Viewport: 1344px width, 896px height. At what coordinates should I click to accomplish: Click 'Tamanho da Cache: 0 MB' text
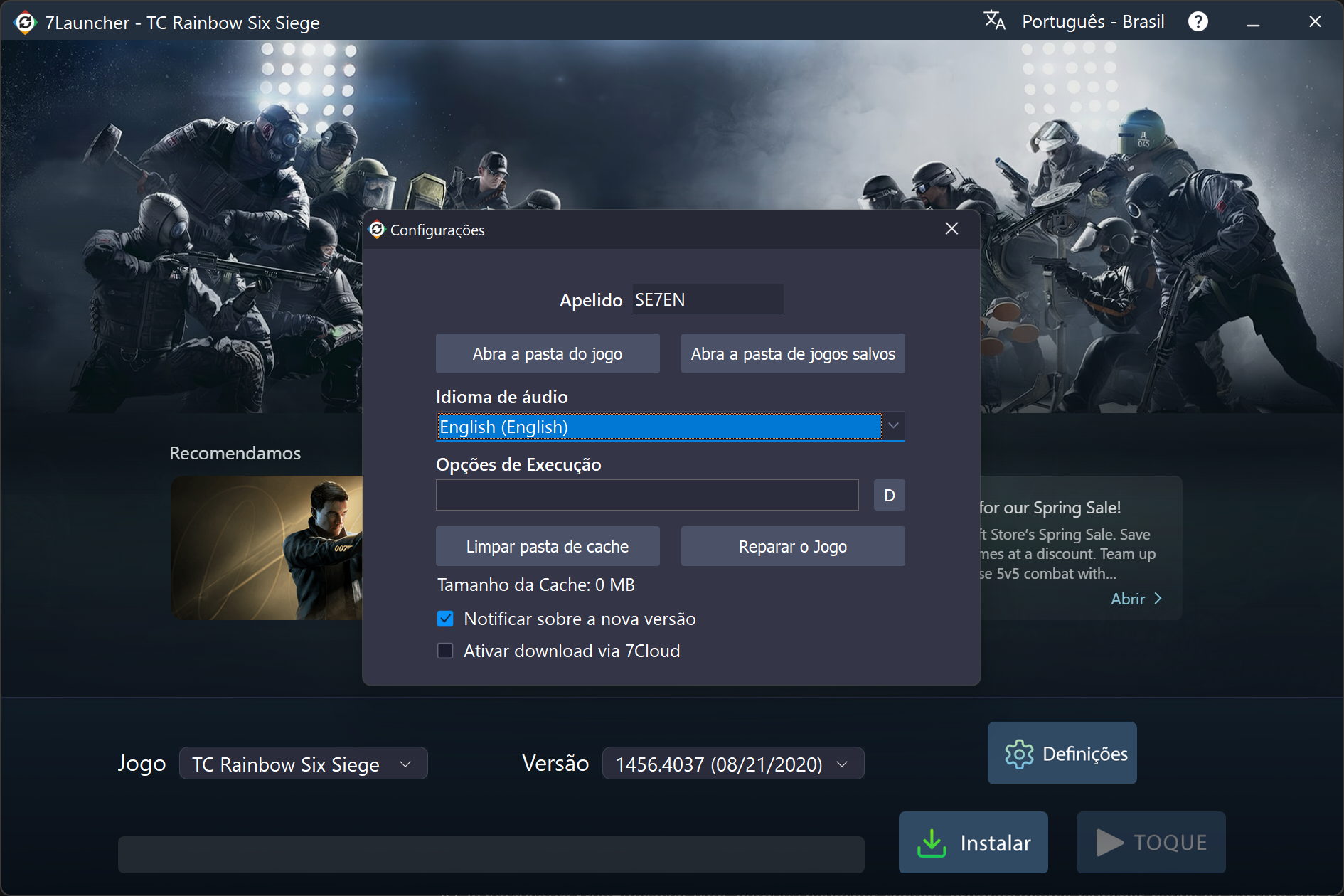click(x=536, y=585)
